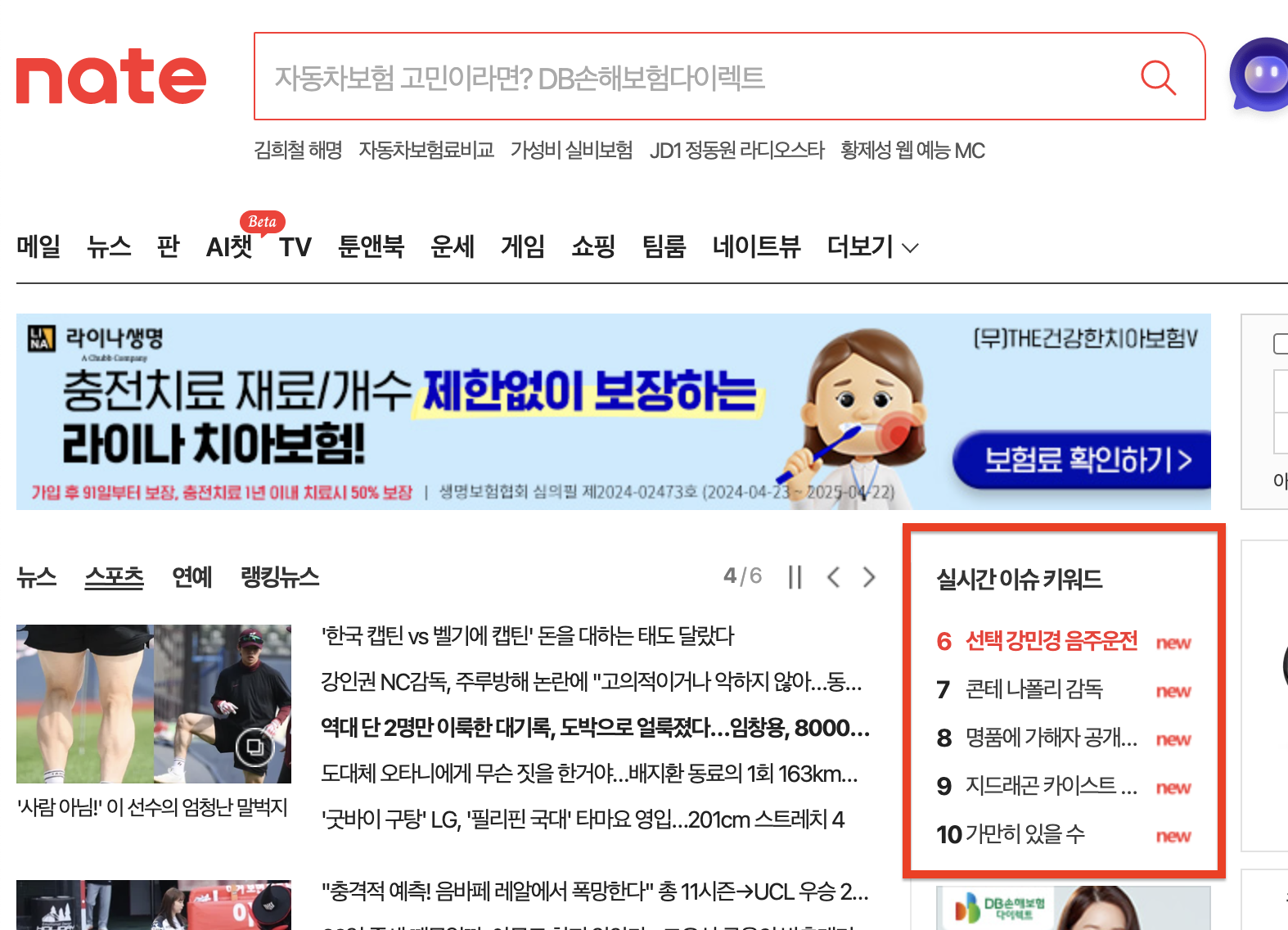Click the gallery icon on sports photo
The width and height of the screenshot is (1288, 930).
(254, 747)
